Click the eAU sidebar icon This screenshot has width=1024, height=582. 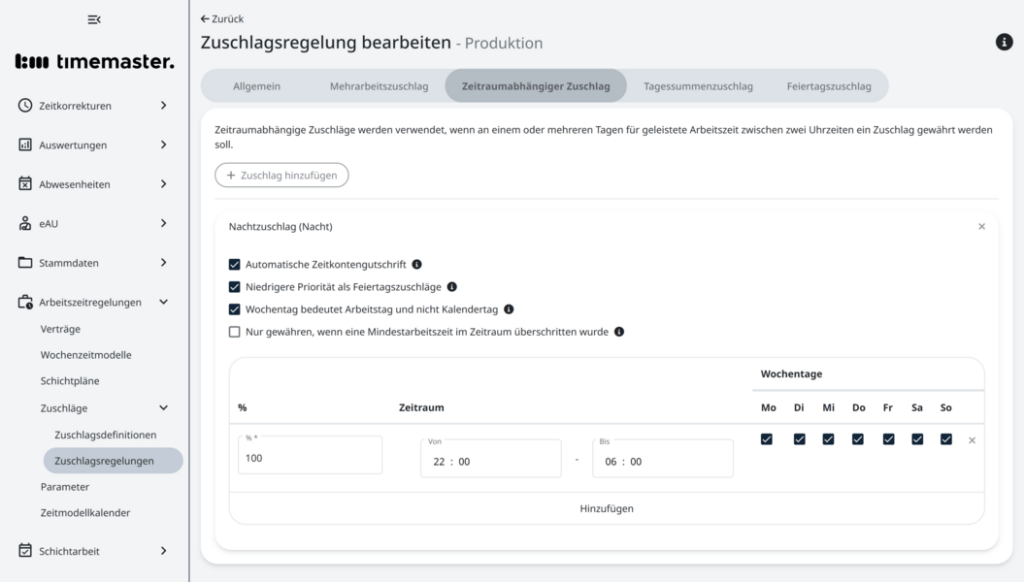[x=23, y=223]
